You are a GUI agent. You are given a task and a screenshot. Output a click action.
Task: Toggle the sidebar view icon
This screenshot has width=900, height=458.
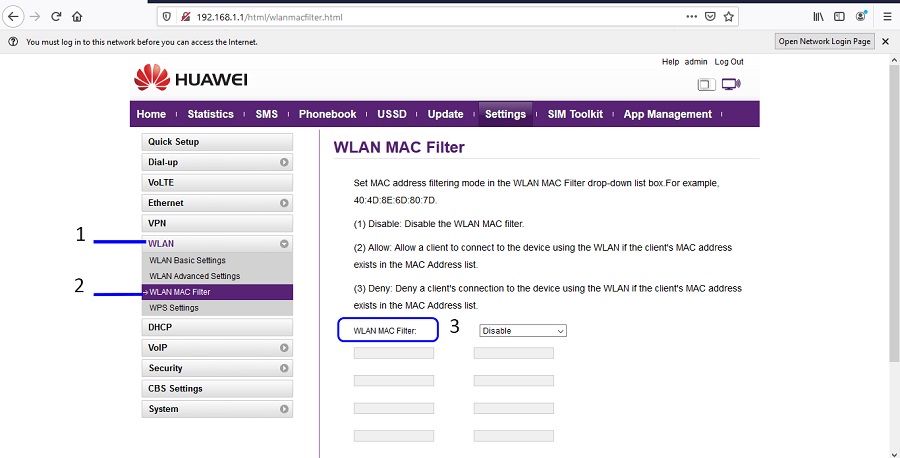click(x=839, y=17)
